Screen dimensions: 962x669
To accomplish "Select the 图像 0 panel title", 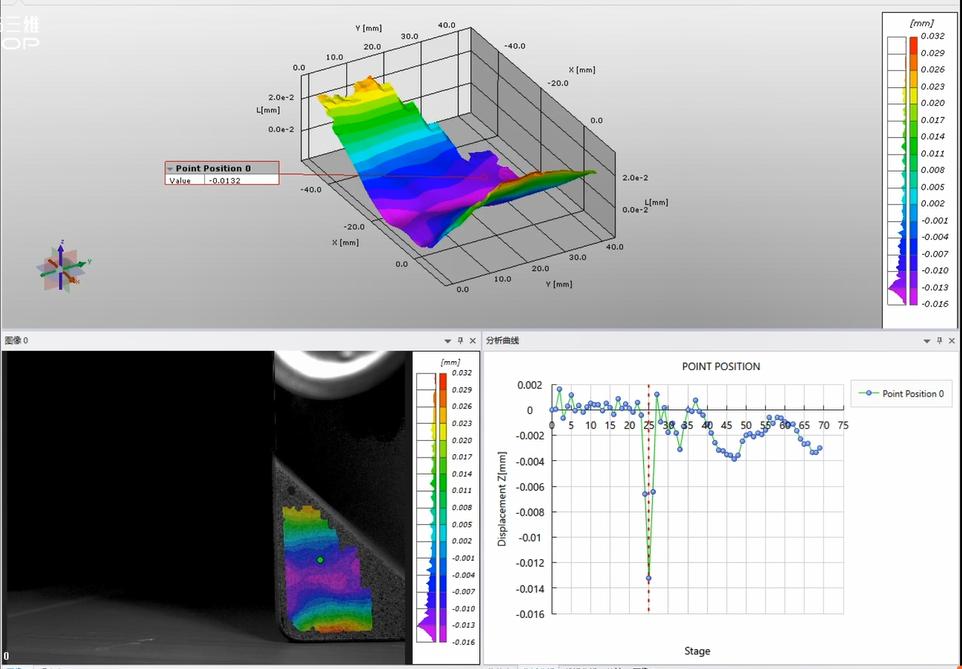I will 17,341.
